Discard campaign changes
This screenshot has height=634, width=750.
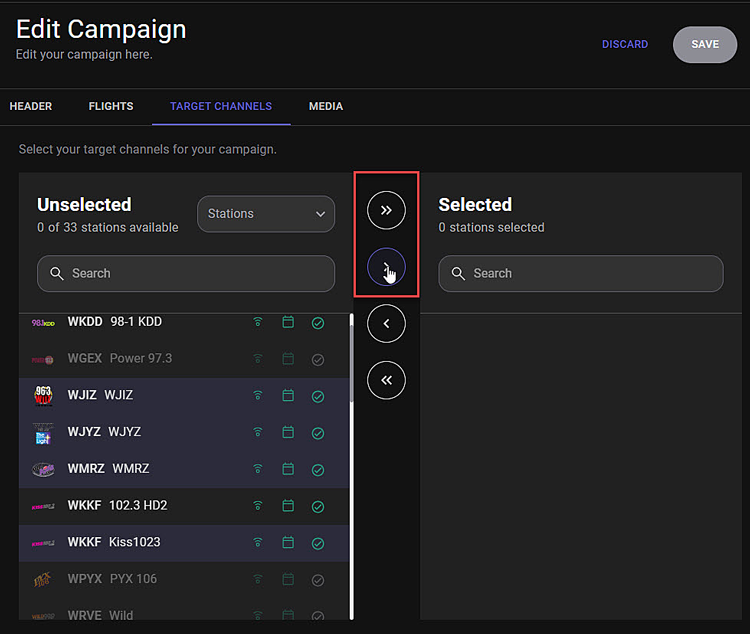(x=625, y=44)
